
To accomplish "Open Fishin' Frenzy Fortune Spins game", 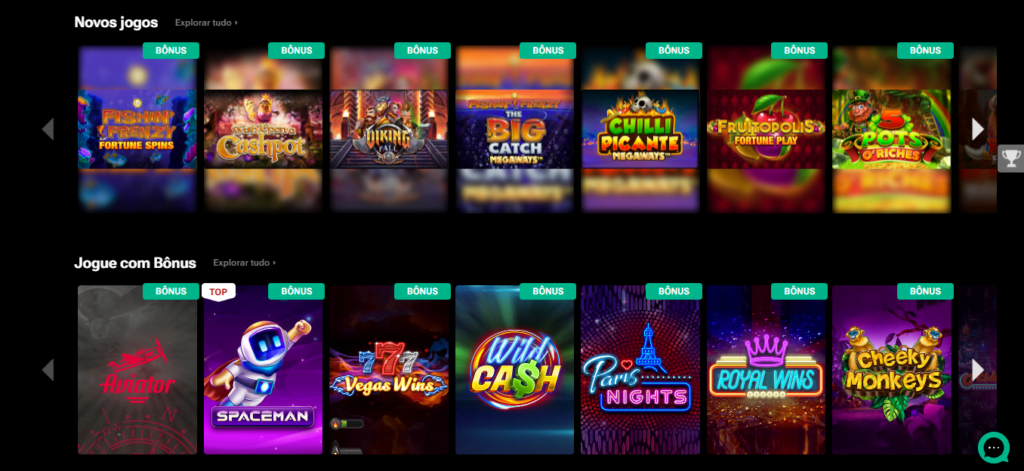I will pos(137,129).
